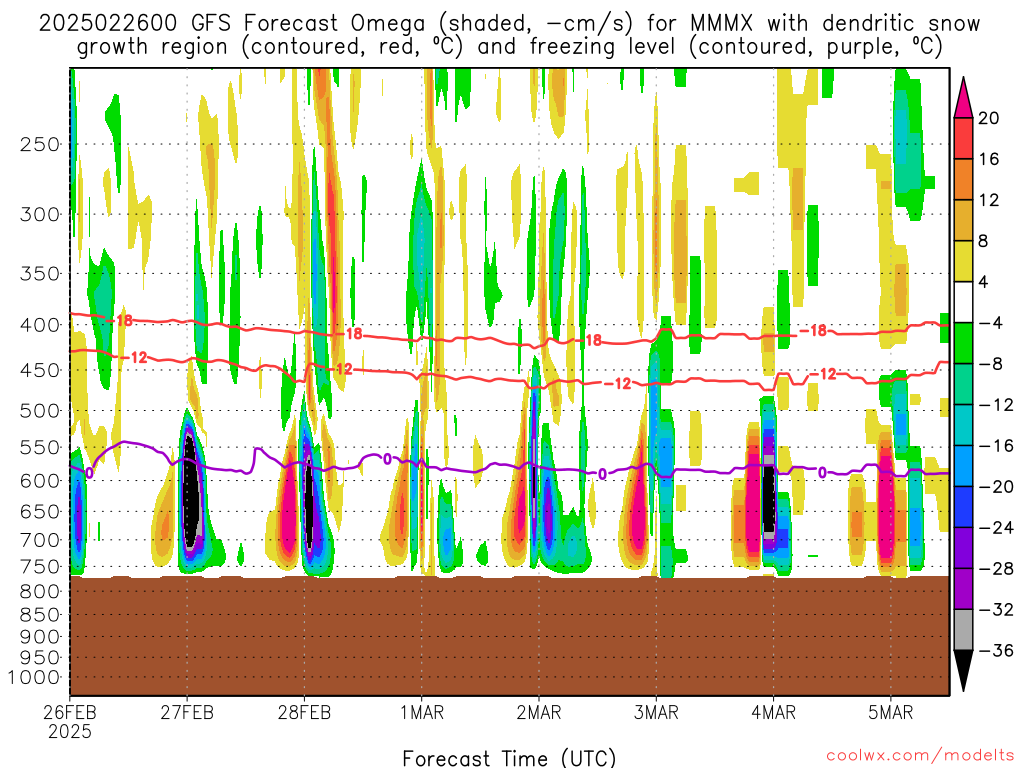Click the 300 pressure level label
The height and width of the screenshot is (768, 1024).
click(40, 214)
